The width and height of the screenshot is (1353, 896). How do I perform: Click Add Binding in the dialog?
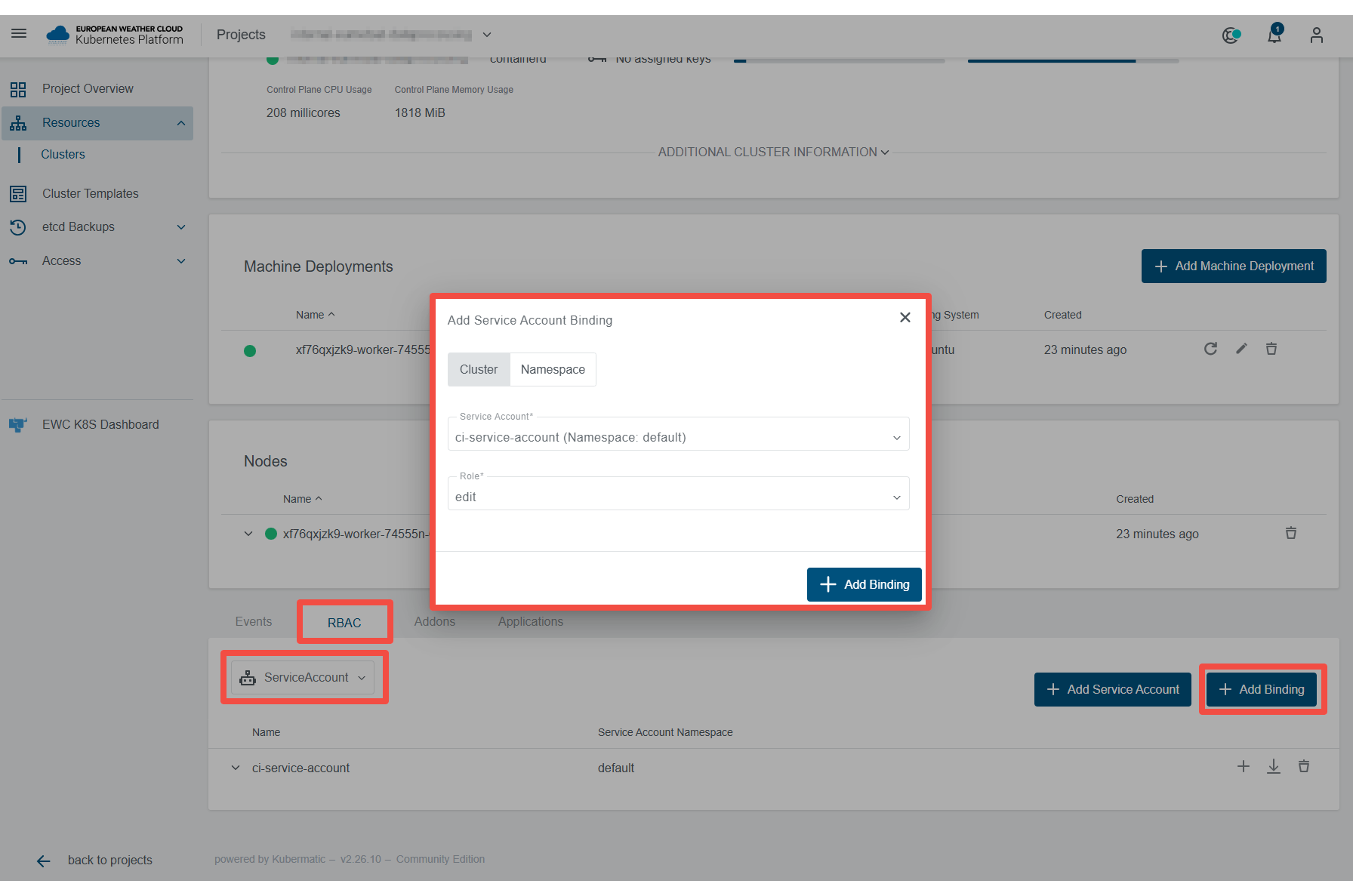[x=865, y=585]
